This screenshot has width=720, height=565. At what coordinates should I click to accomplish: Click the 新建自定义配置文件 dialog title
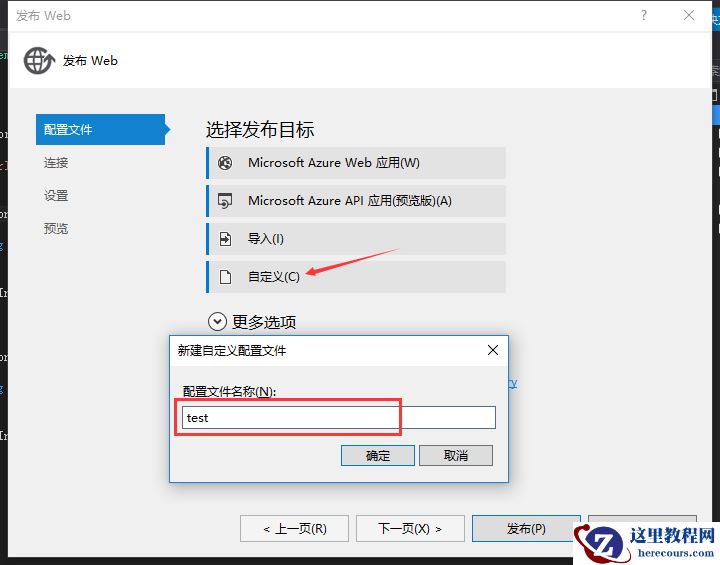[x=232, y=351]
